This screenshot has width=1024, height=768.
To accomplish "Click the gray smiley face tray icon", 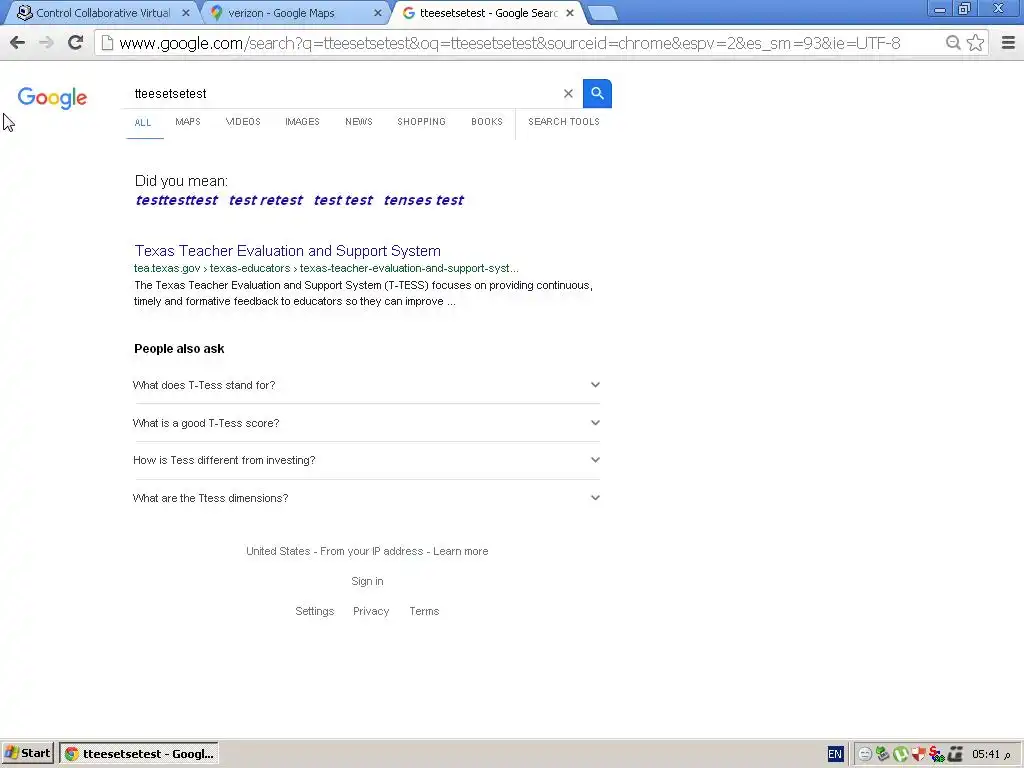I will coord(865,754).
